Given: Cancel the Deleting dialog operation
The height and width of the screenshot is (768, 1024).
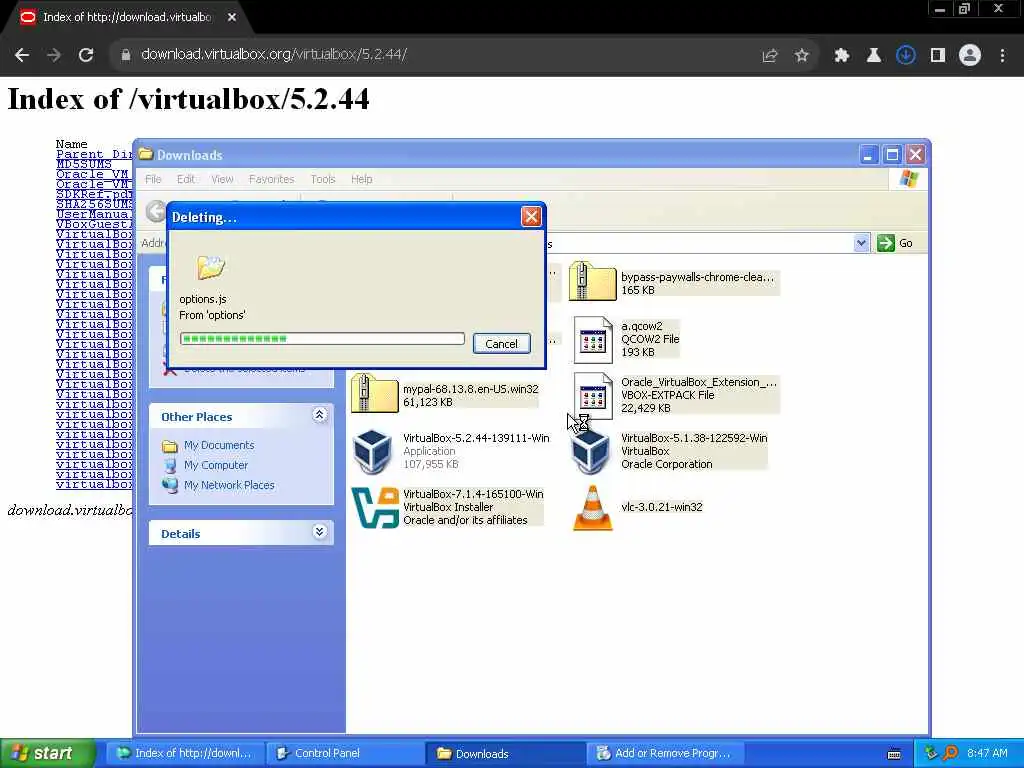Looking at the screenshot, I should coord(501,344).
